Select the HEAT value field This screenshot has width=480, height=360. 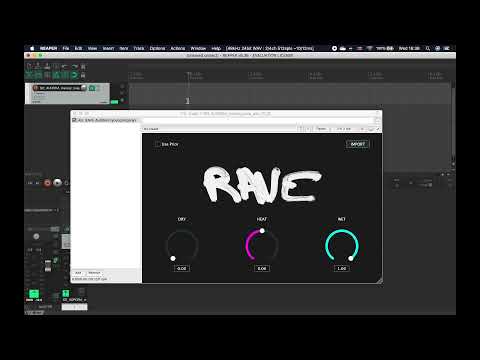tap(262, 268)
